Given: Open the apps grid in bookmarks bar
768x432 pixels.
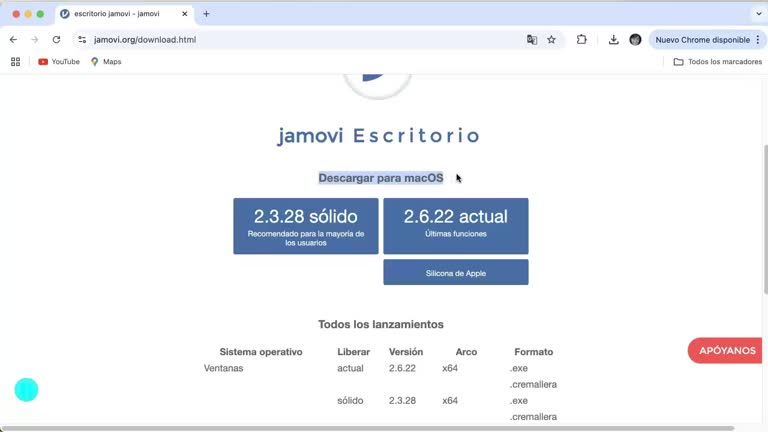Looking at the screenshot, I should coord(16,62).
